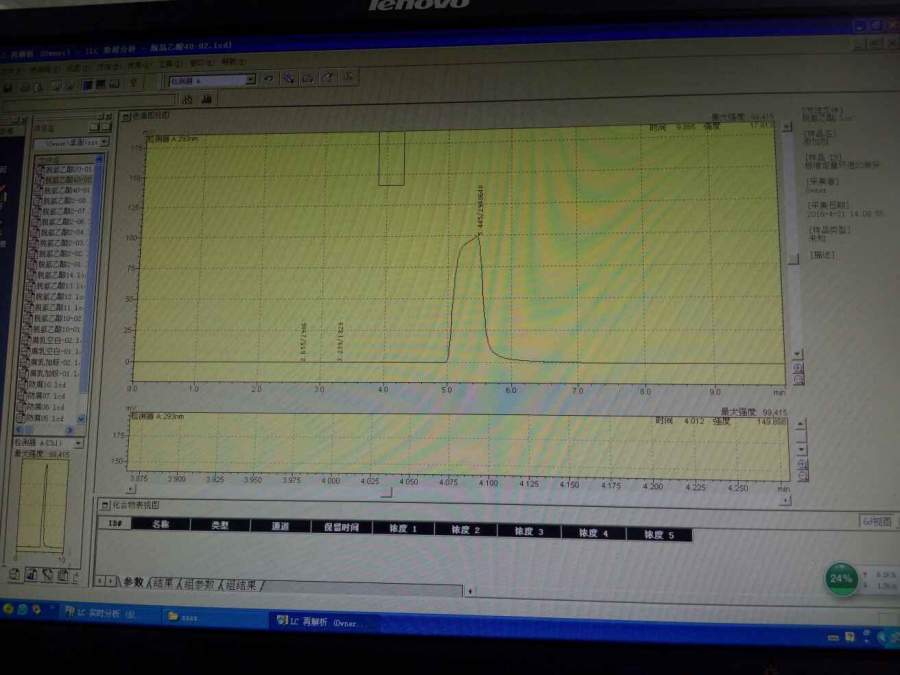Click first icon in bottom-left assistant bar
This screenshot has width=900, height=675.
(15, 574)
